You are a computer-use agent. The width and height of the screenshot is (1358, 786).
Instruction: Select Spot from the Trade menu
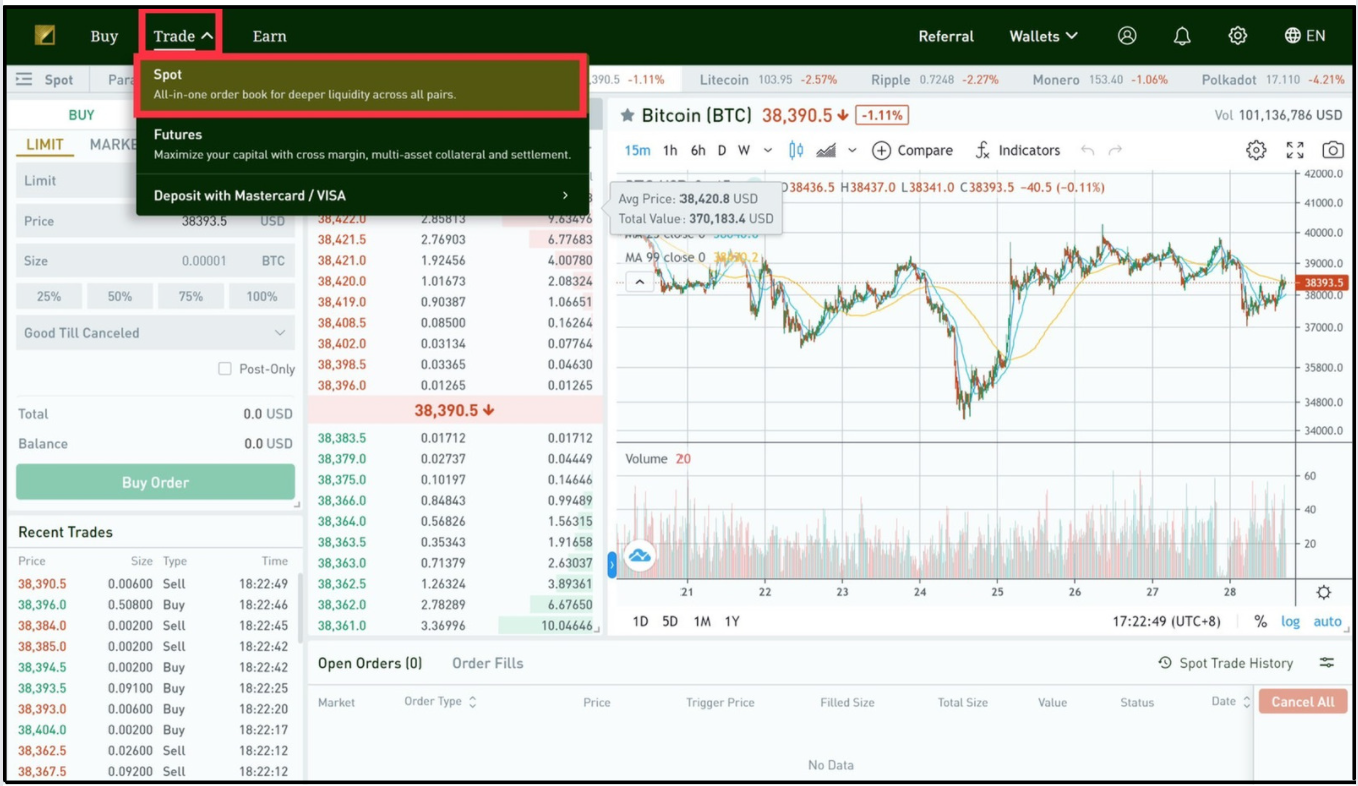(362, 85)
